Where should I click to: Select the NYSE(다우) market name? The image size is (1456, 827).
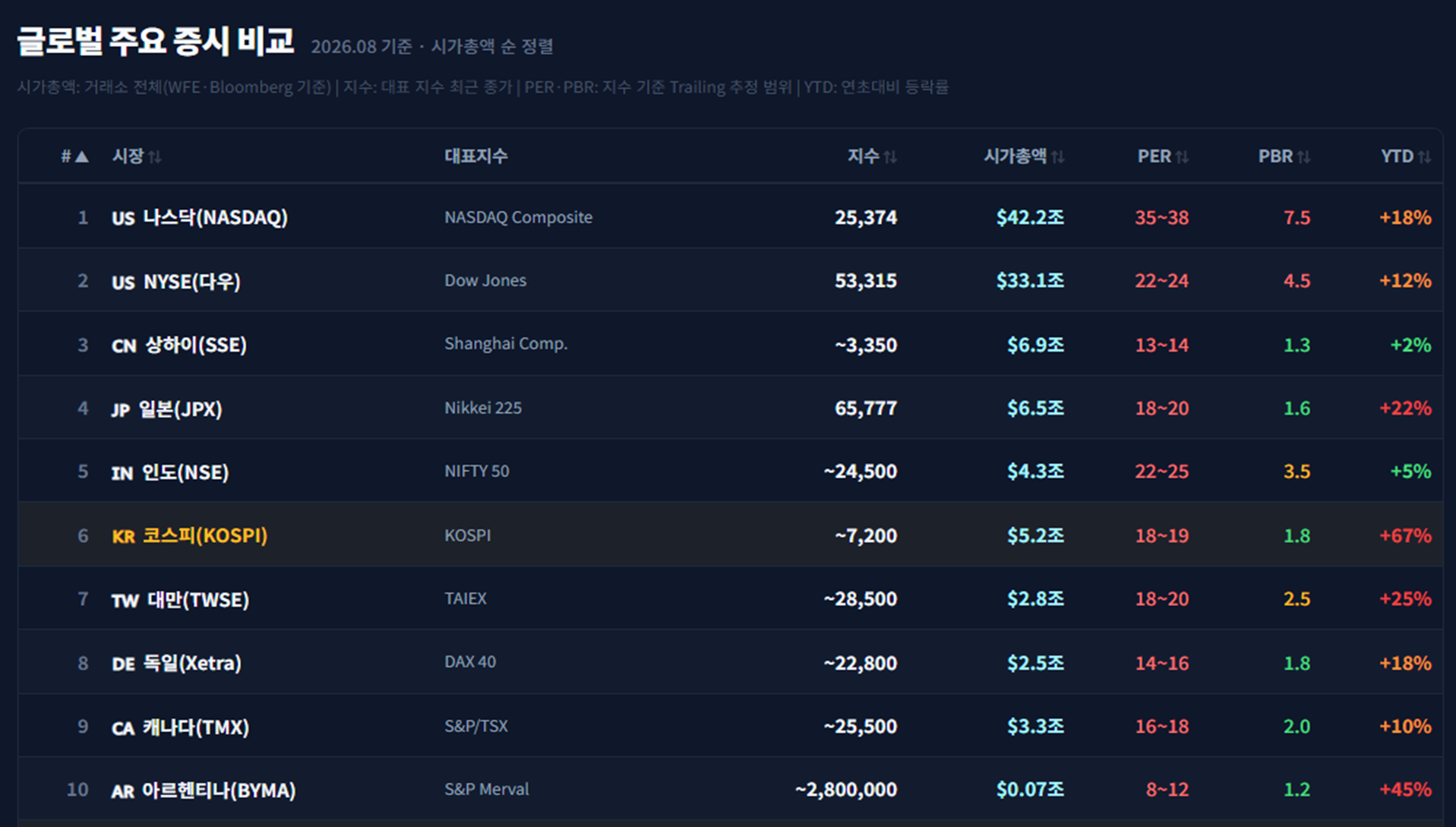192,282
